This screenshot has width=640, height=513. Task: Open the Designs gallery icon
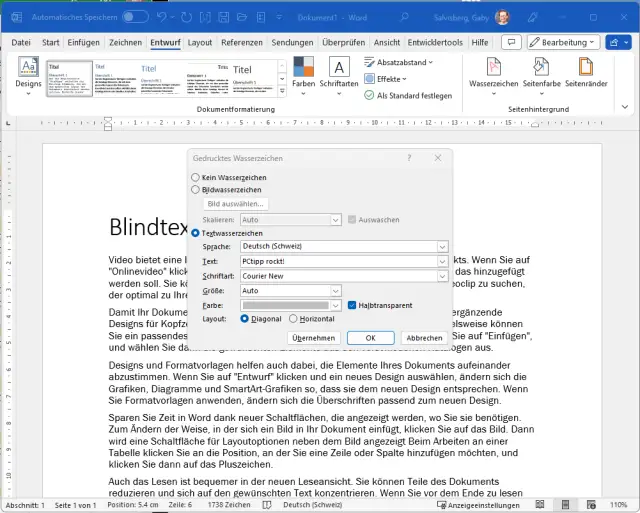click(x=29, y=71)
